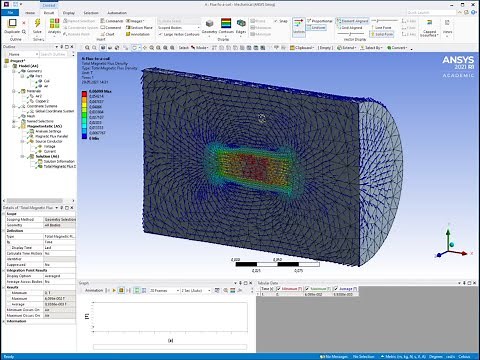Collapse the Geometry tree node

[14, 71]
